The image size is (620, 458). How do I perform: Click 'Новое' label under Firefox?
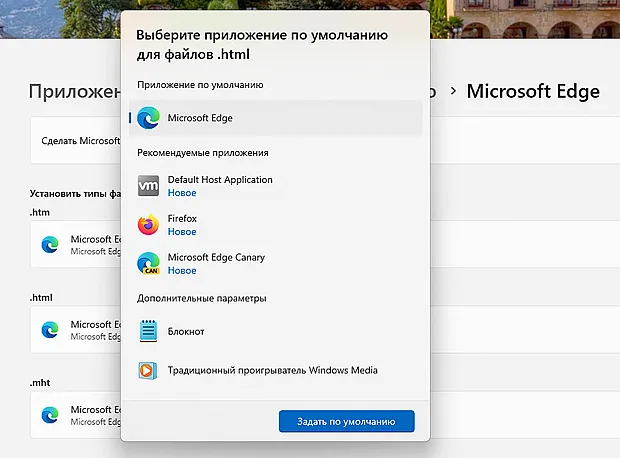tap(182, 232)
